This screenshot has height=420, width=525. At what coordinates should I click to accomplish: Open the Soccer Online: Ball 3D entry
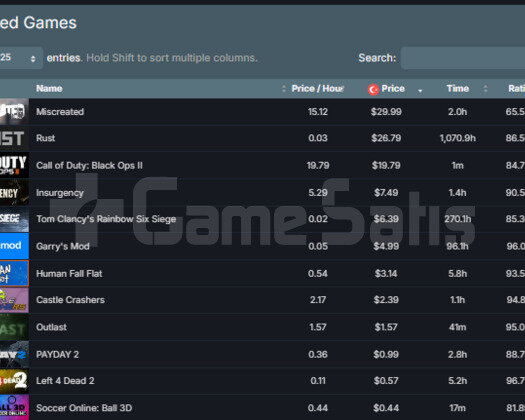(x=84, y=408)
